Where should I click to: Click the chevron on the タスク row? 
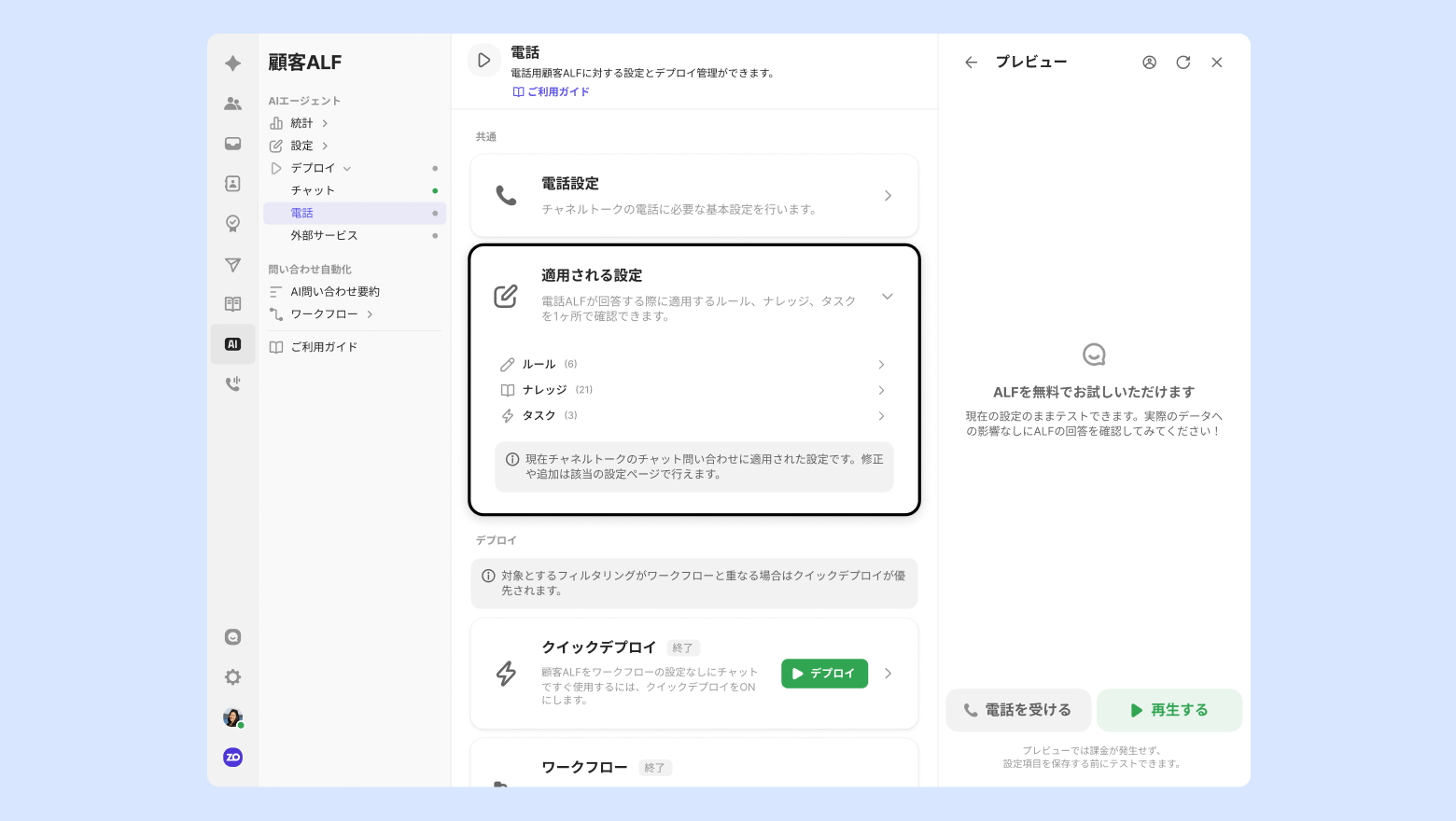pyautogui.click(x=881, y=416)
